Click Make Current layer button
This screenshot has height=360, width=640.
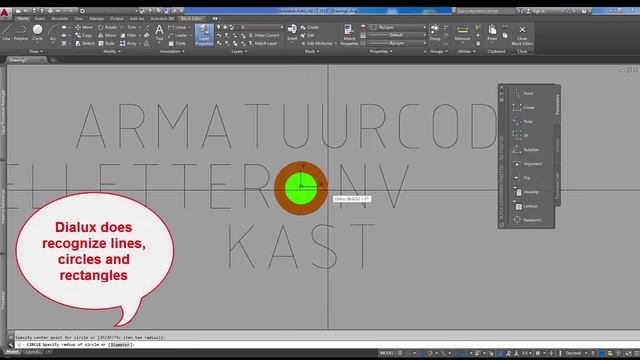pos(264,36)
